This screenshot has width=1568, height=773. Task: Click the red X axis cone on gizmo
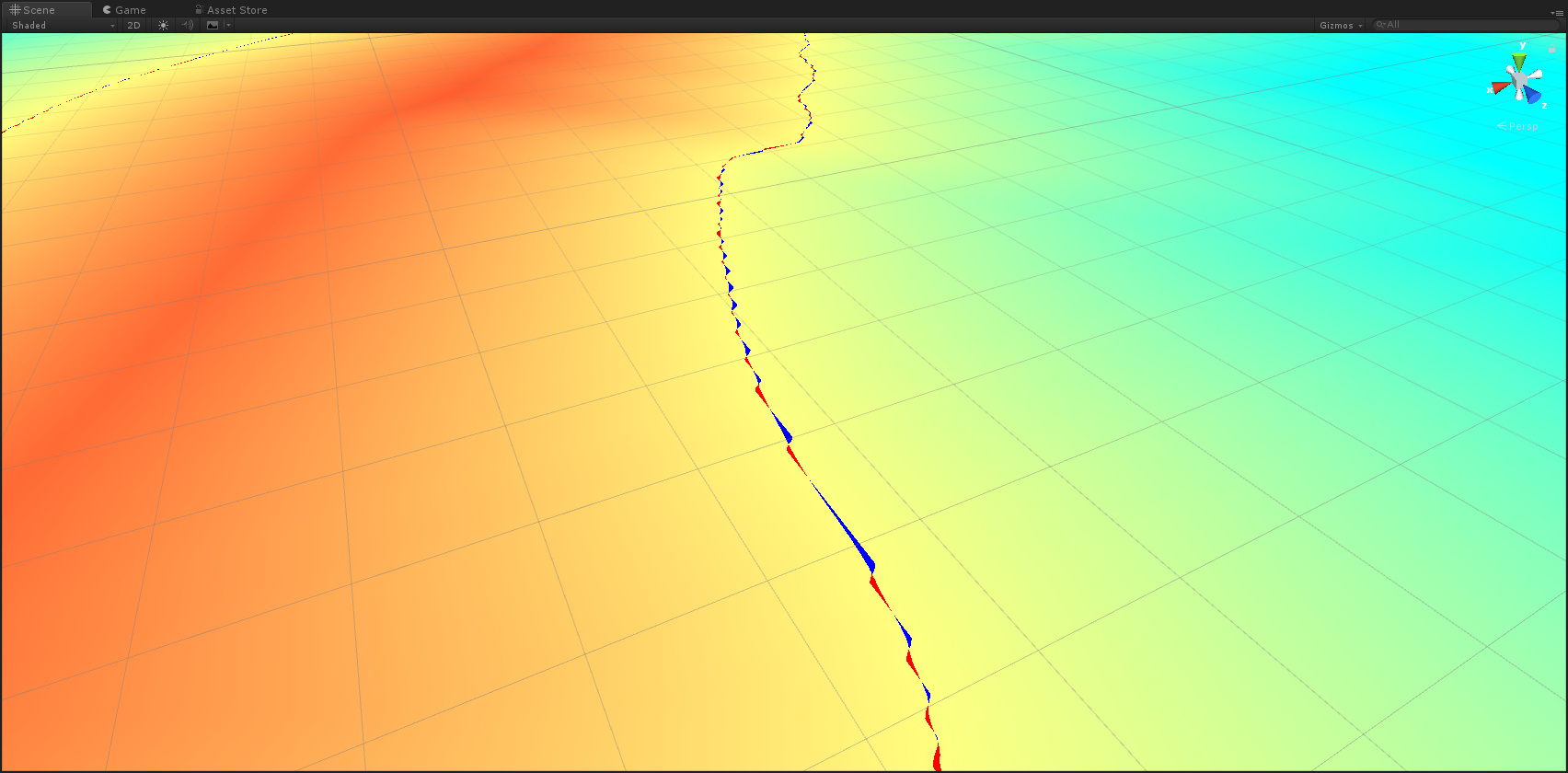pyautogui.click(x=1501, y=87)
